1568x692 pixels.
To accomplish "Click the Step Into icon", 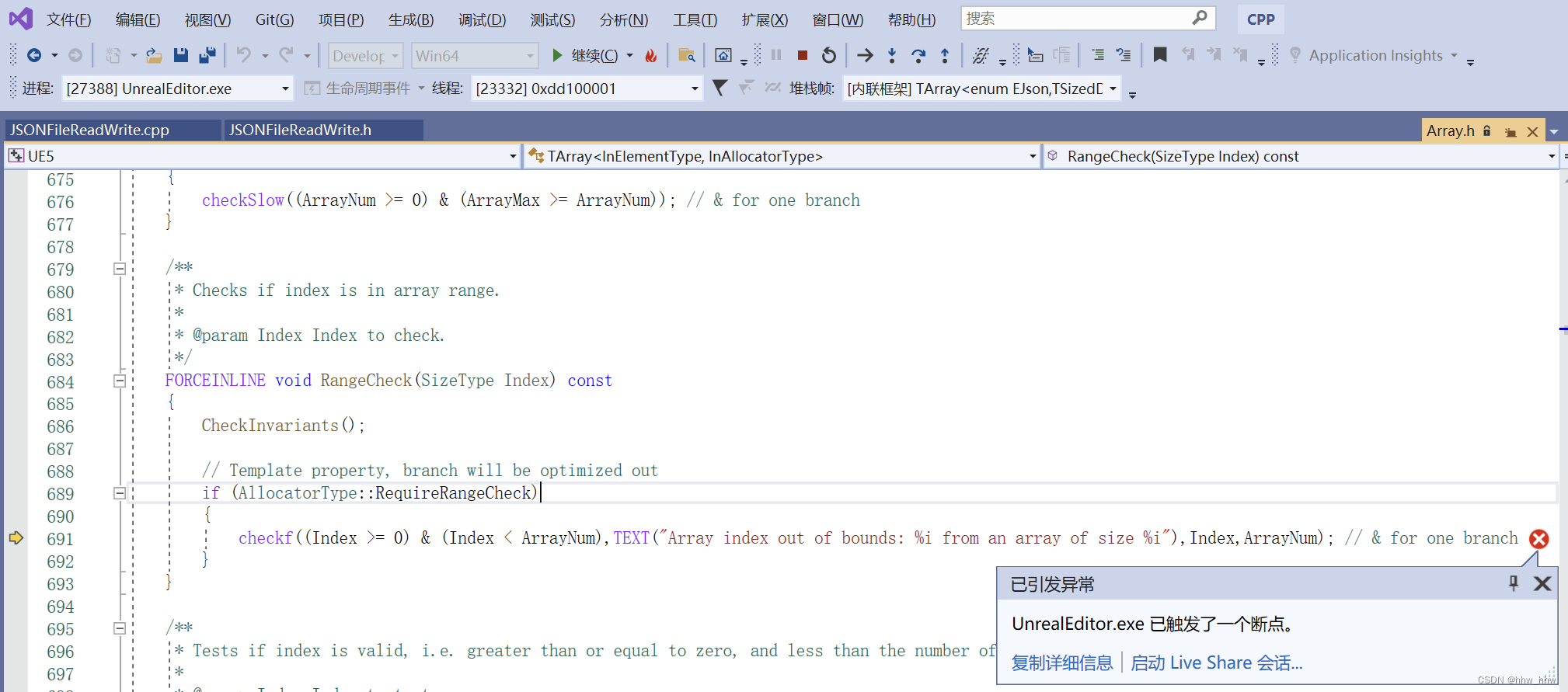I will [892, 55].
